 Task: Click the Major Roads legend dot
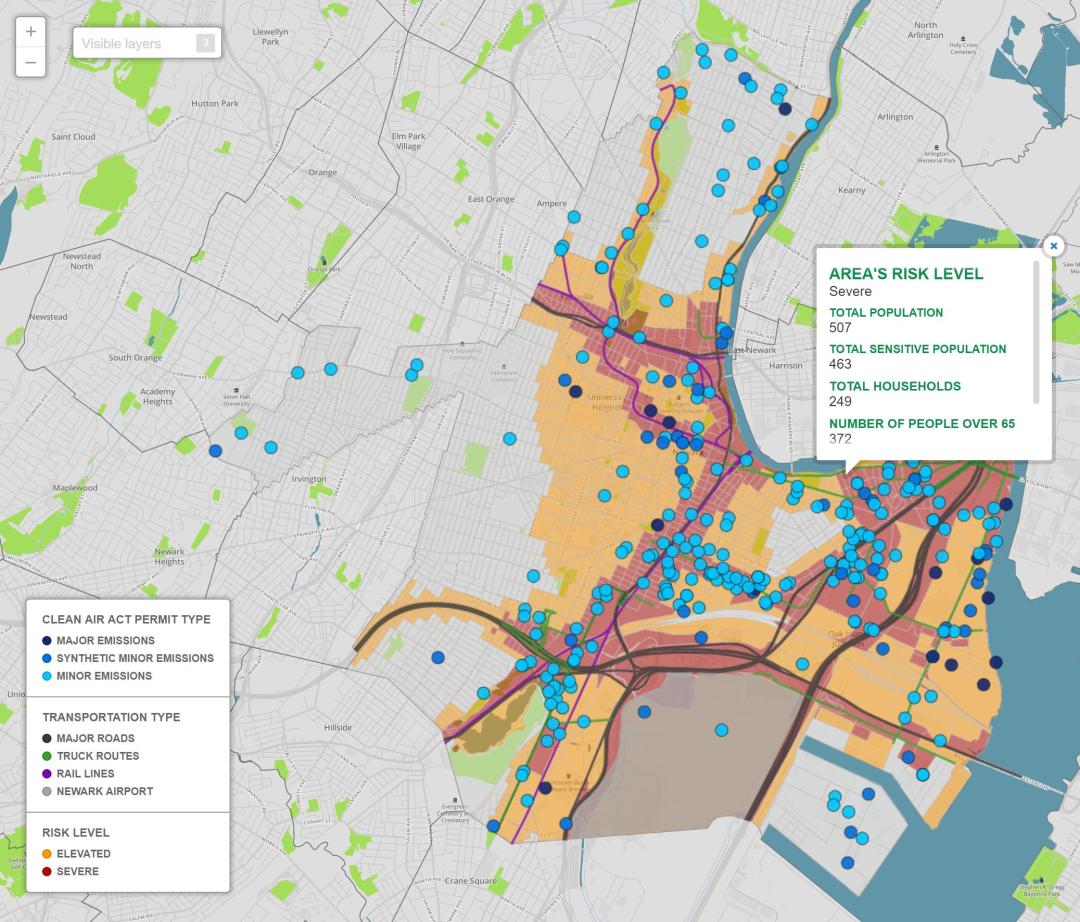pyautogui.click(x=47, y=739)
